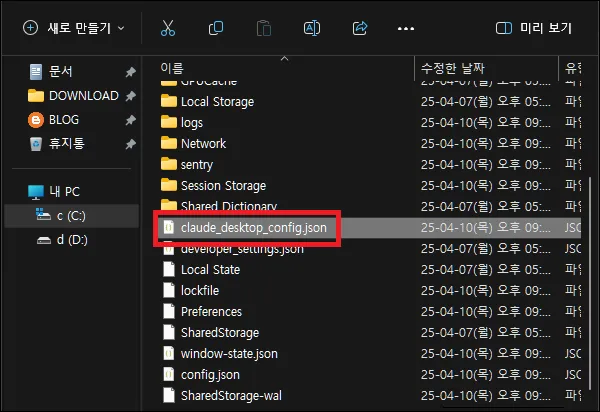Click the modified date of config.json
Screen dimensions: 600x412
[x=486, y=375]
